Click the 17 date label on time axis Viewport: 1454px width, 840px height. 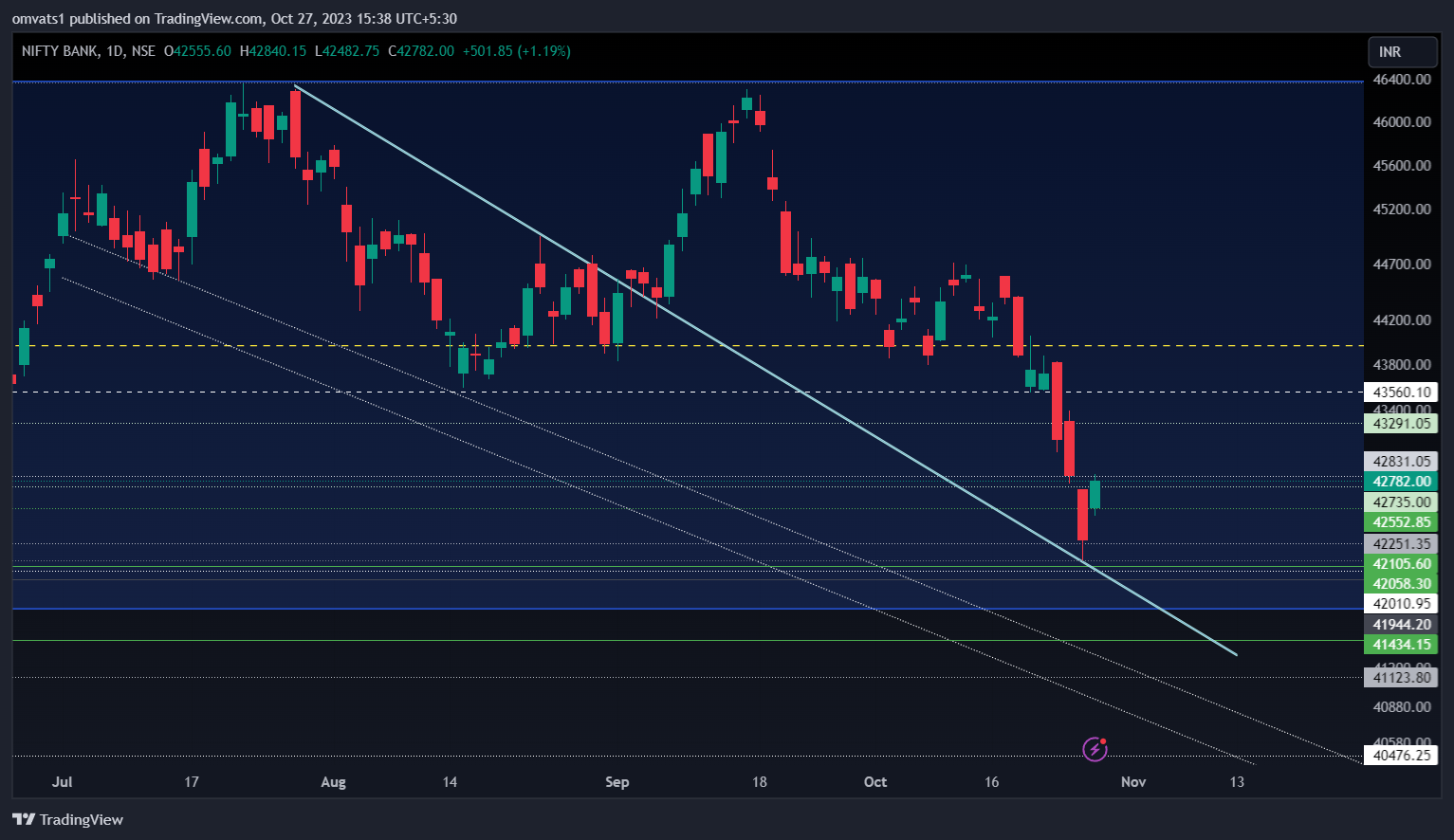coord(192,782)
